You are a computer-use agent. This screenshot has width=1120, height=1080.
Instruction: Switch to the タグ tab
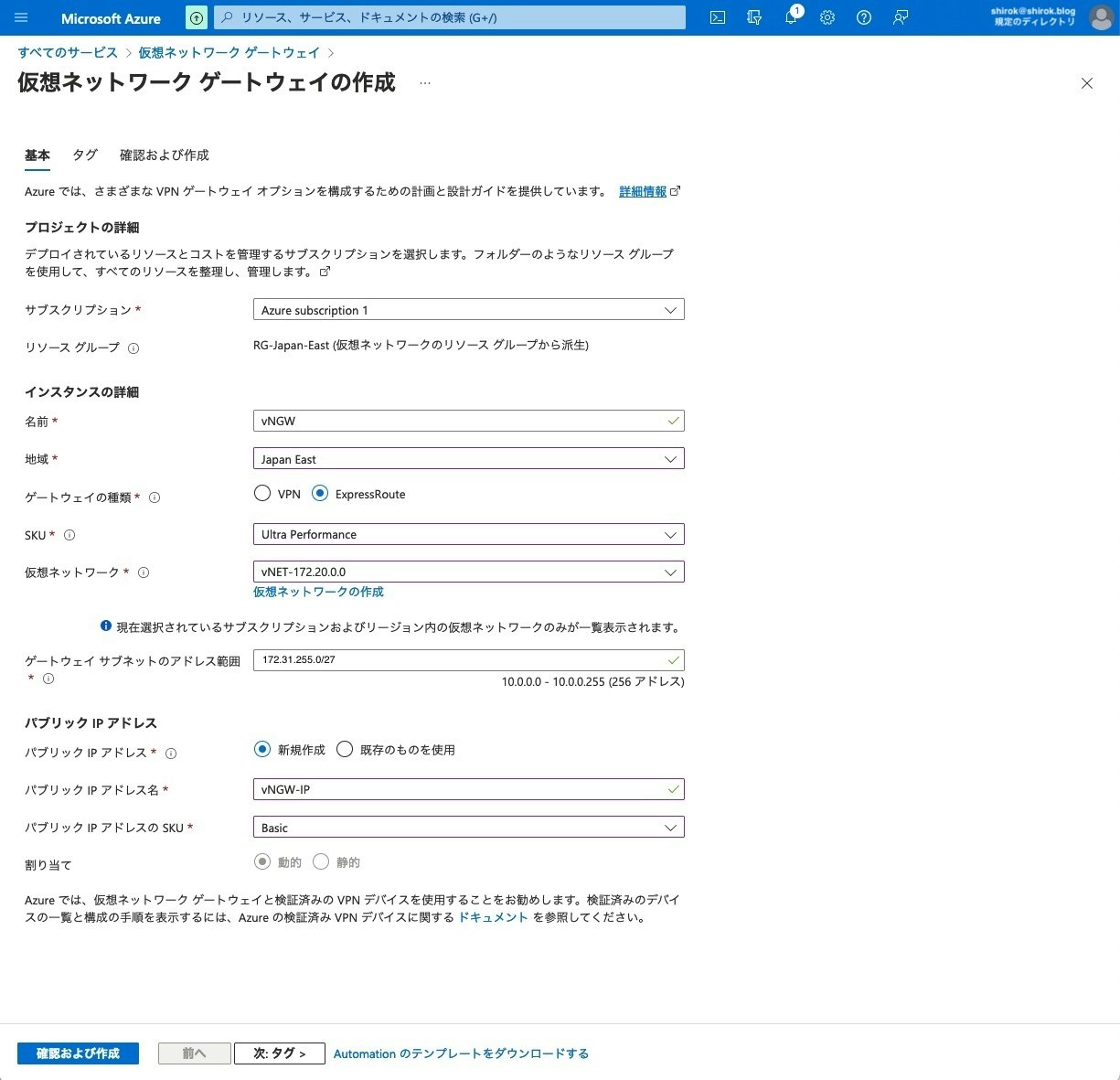(85, 155)
